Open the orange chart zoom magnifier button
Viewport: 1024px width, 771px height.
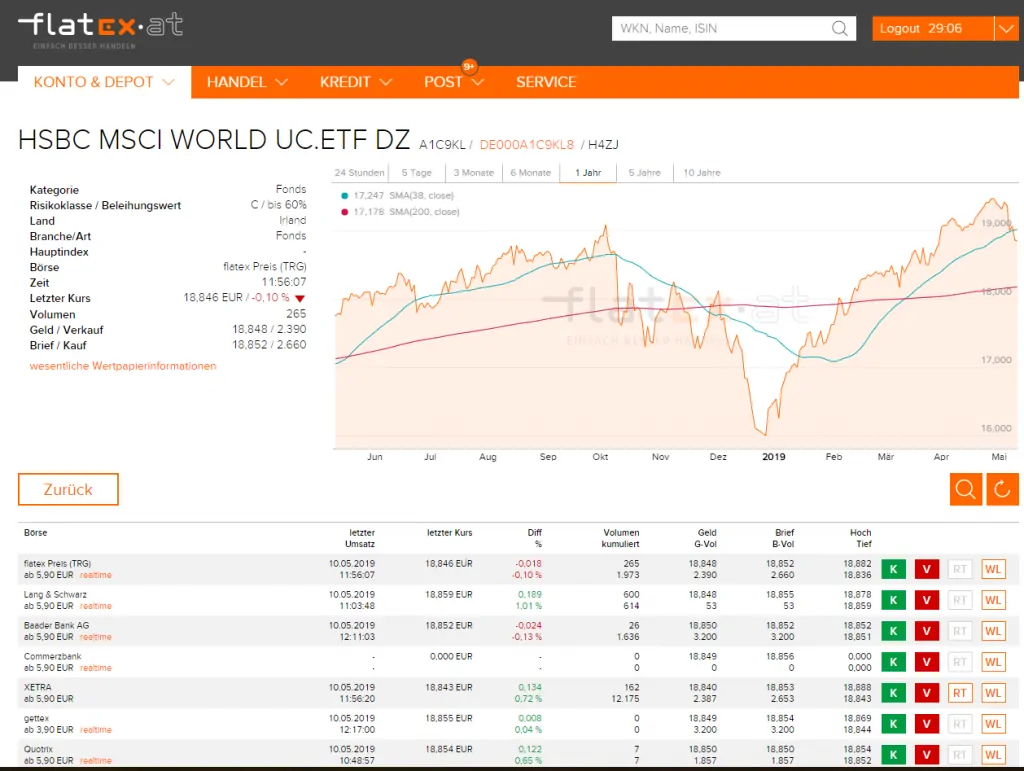click(966, 489)
